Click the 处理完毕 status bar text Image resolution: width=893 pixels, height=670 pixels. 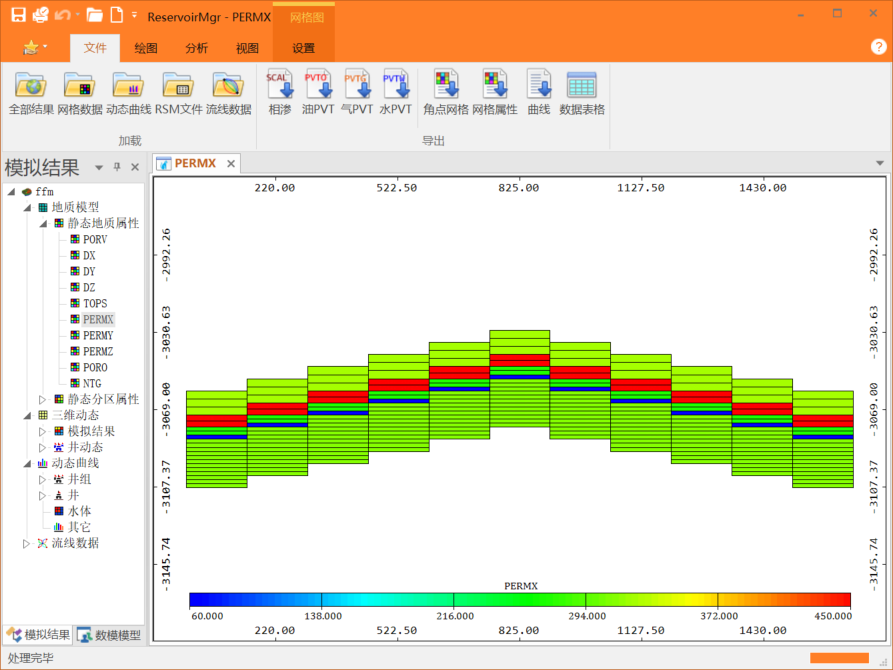(x=31, y=658)
